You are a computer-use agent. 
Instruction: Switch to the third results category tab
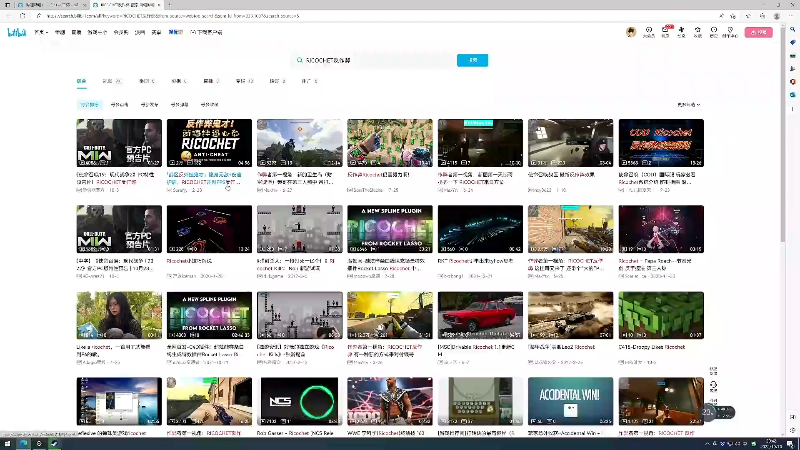click(x=147, y=81)
